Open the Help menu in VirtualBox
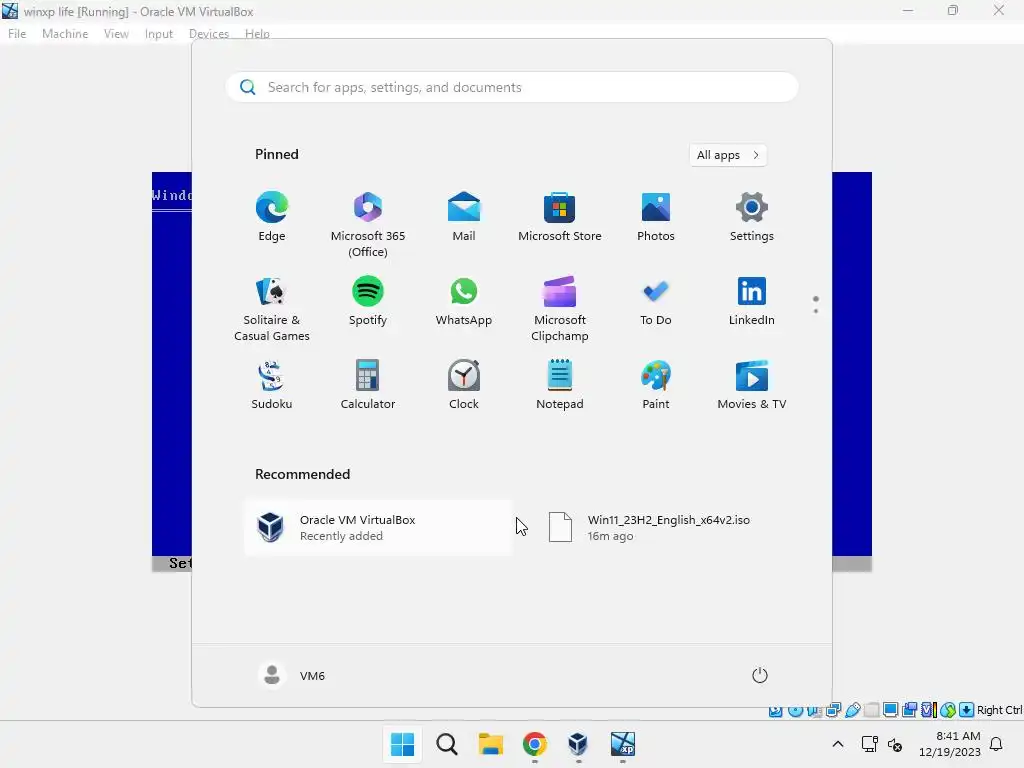The width and height of the screenshot is (1024, 768). (x=257, y=33)
